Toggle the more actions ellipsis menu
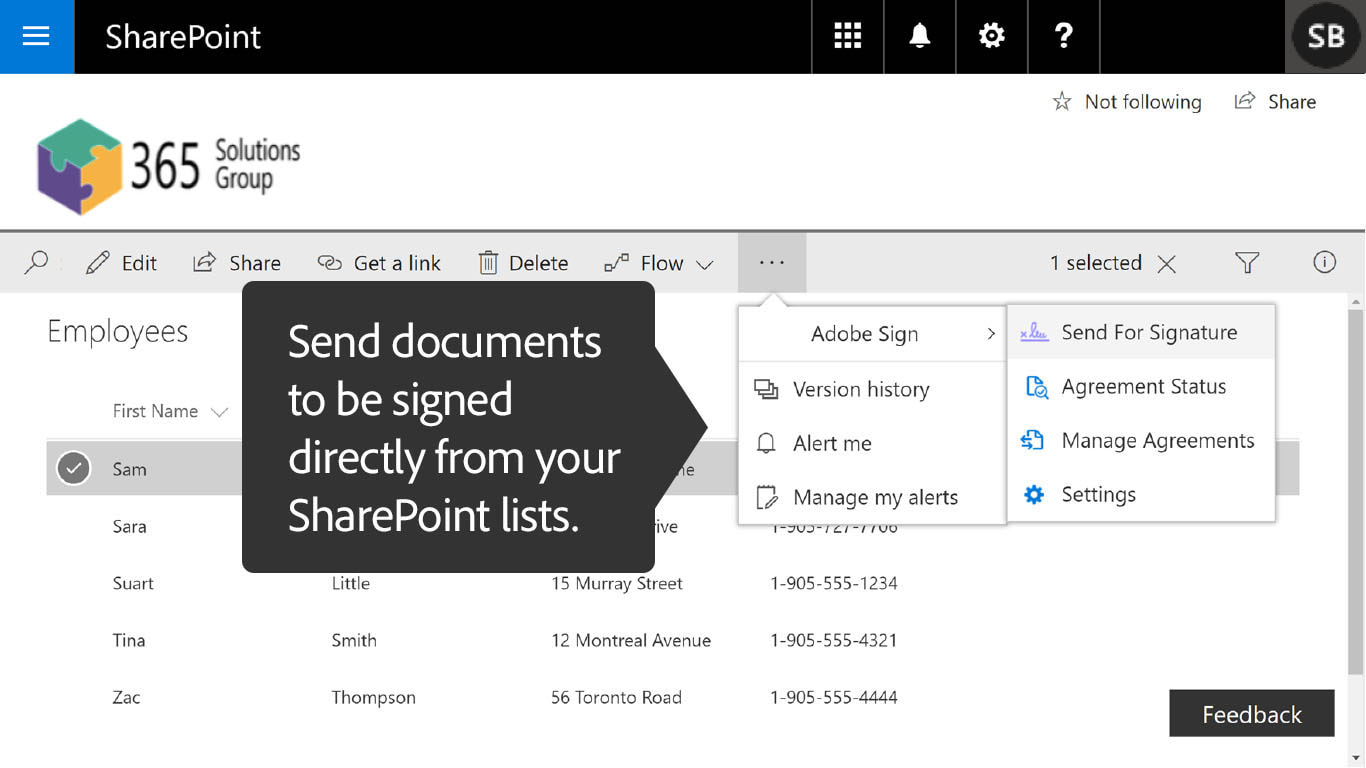This screenshot has height=768, width=1366. pyautogui.click(x=772, y=263)
